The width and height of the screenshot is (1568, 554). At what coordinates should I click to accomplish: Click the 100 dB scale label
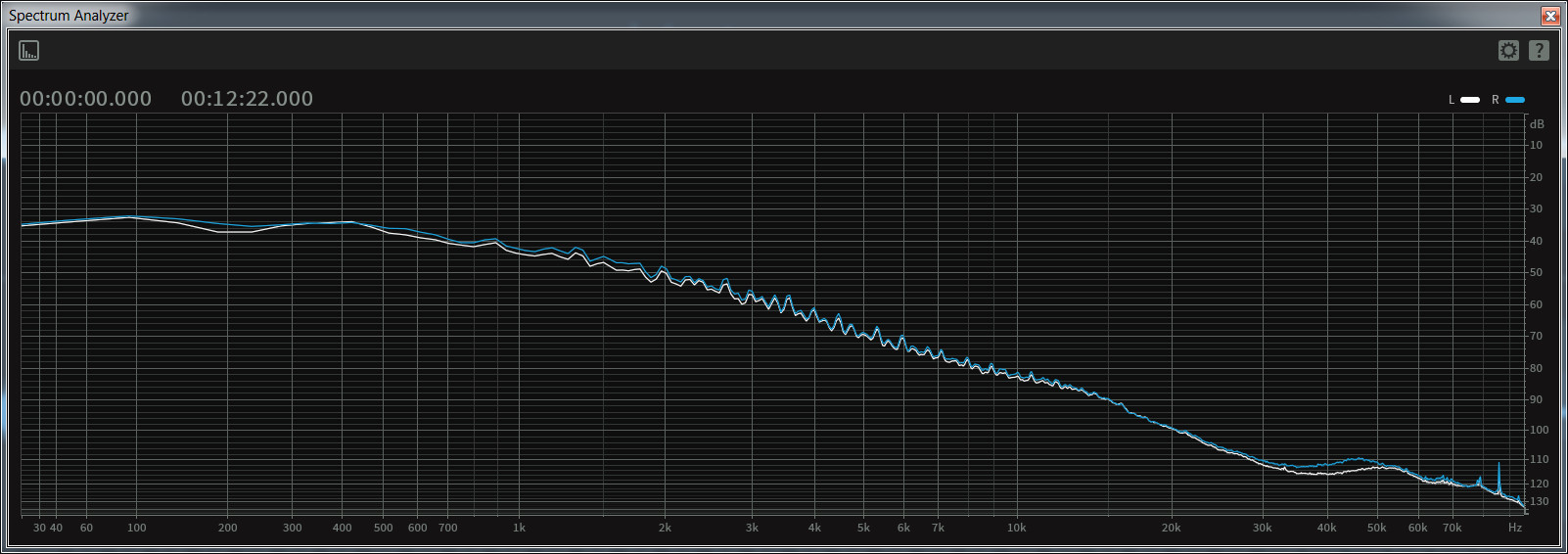1540,430
